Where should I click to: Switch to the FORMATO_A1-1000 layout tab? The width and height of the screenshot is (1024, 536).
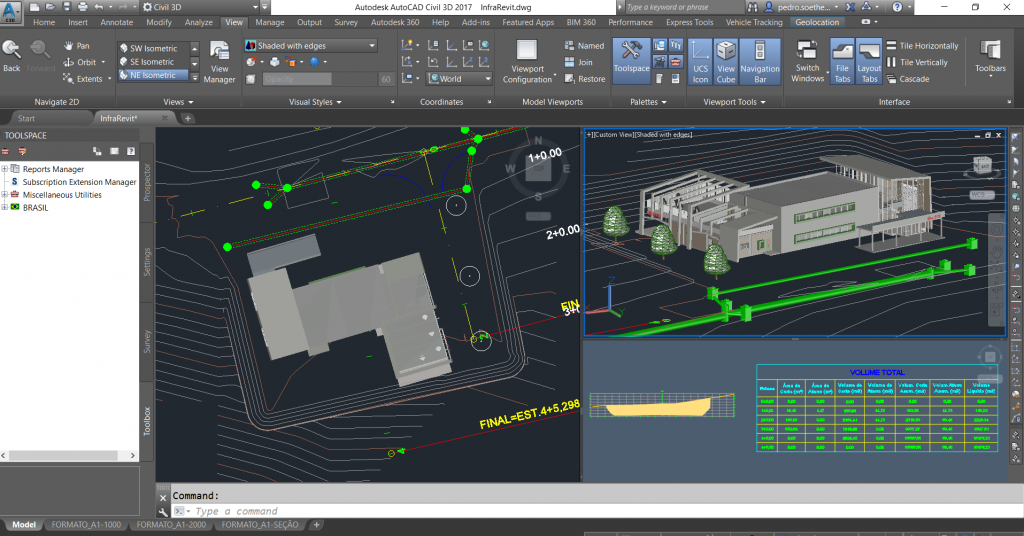click(87, 524)
